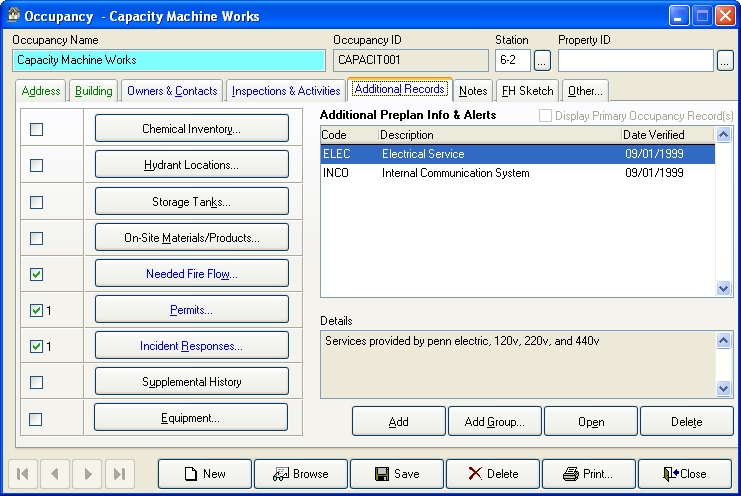Uncheck the Needed Fire Flow checkbox
Screen dimensions: 741x496
point(37,274)
